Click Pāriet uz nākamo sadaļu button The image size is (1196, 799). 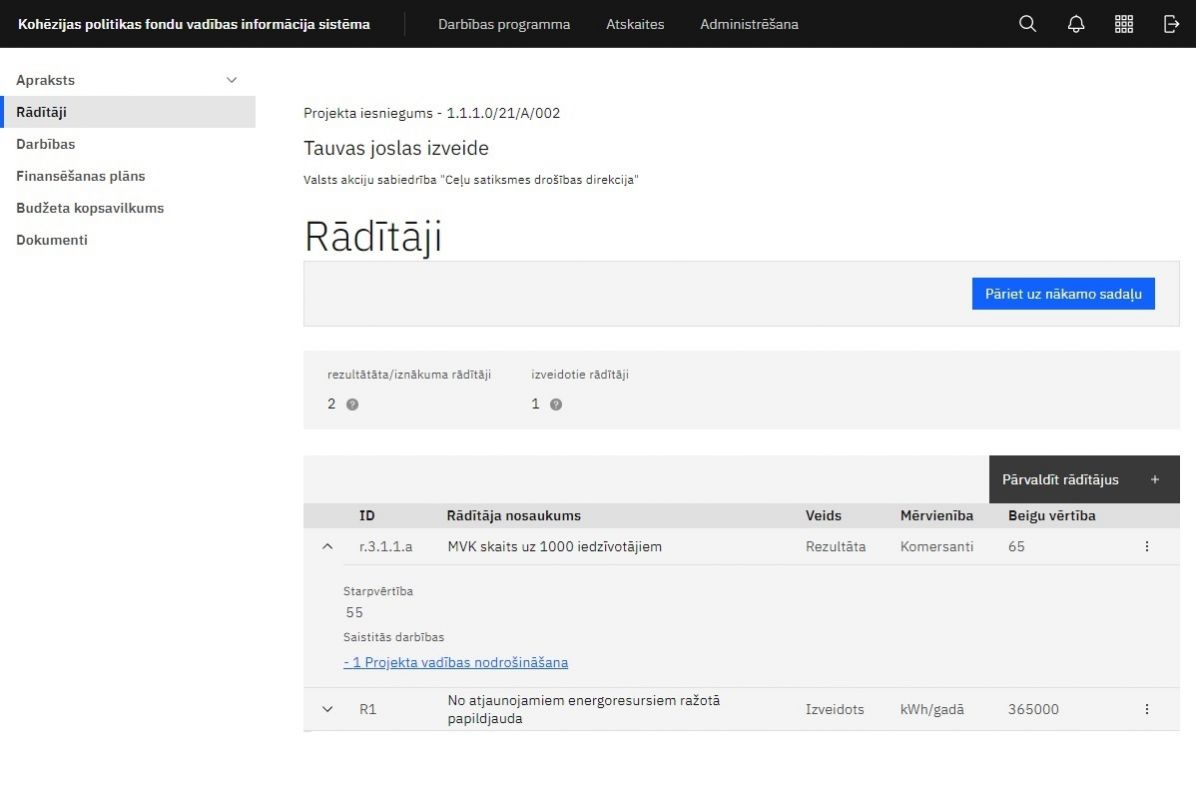(1063, 294)
